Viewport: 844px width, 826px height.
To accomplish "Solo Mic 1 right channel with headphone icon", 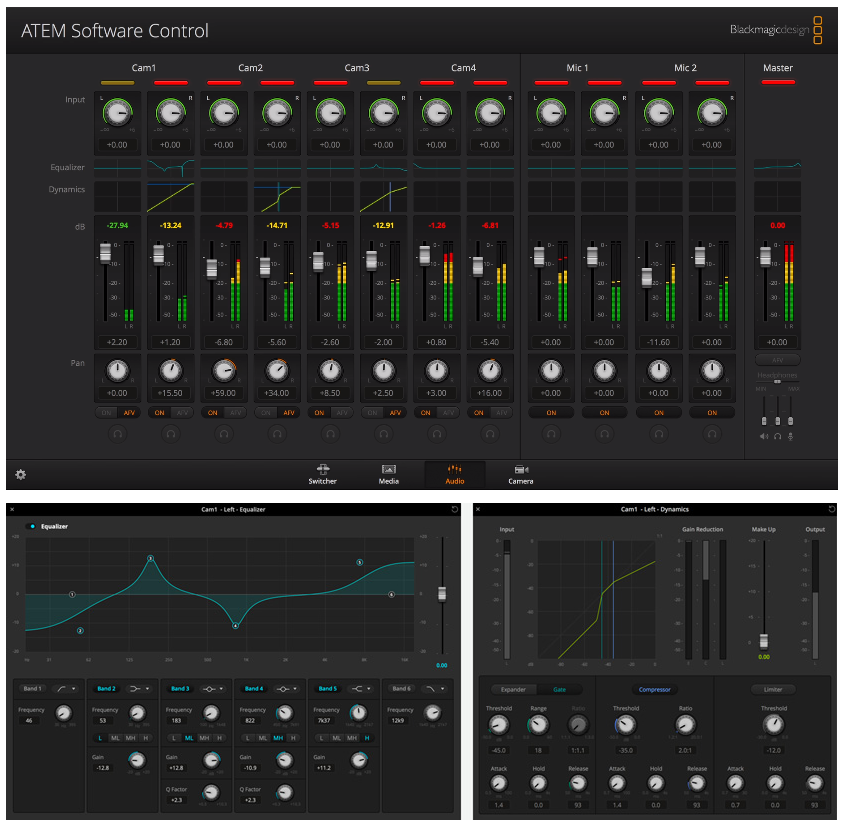I will [604, 433].
